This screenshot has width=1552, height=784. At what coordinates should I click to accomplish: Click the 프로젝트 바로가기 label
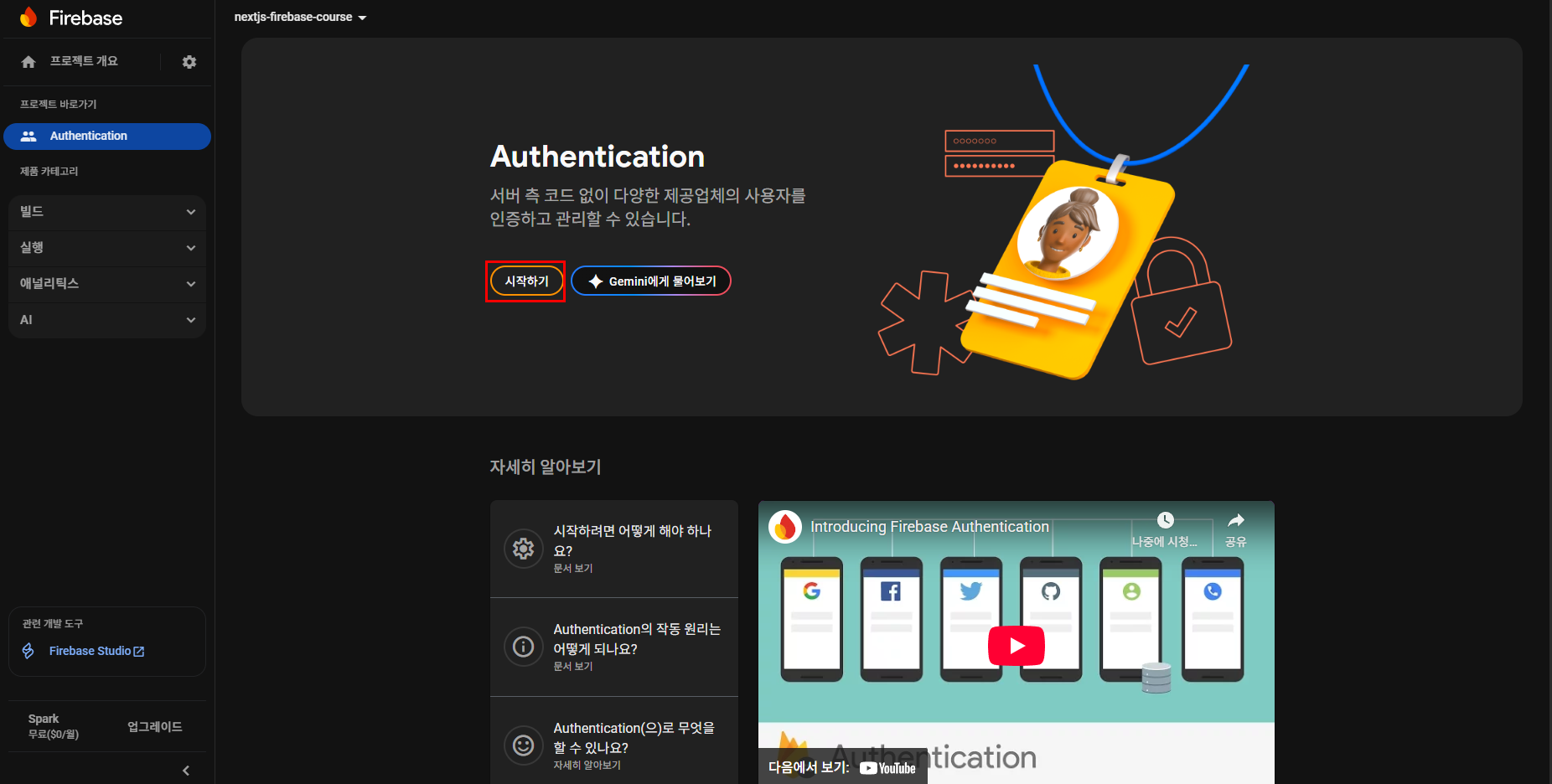pyautogui.click(x=59, y=104)
